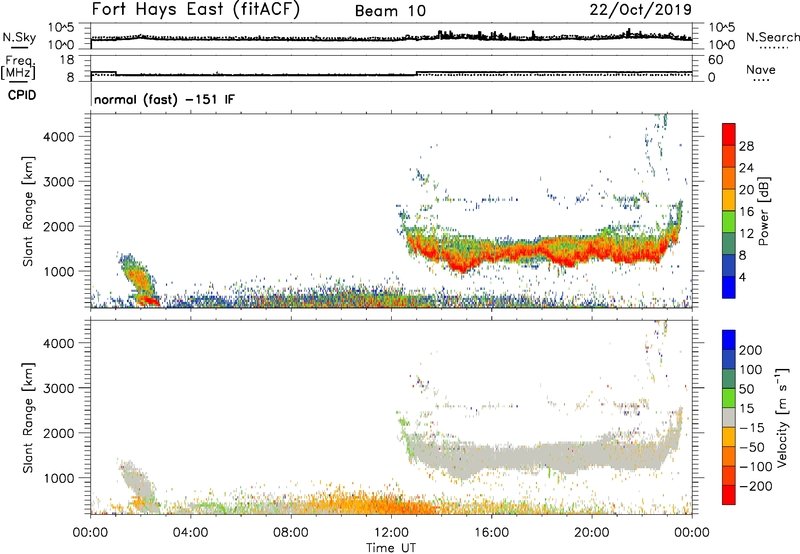The image size is (800, 554).
Task: Click the '200' tick on the velocity scale
Action: point(751,350)
